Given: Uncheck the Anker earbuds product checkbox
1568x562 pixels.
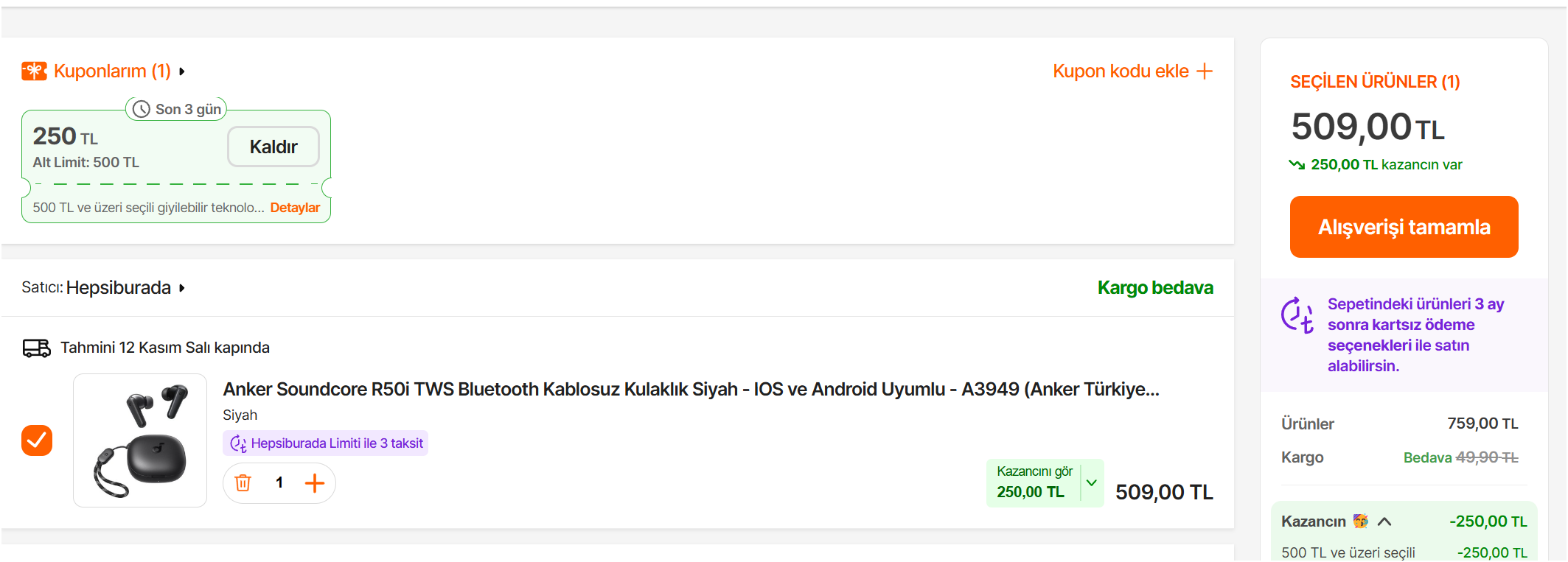Looking at the screenshot, I should pos(37,440).
